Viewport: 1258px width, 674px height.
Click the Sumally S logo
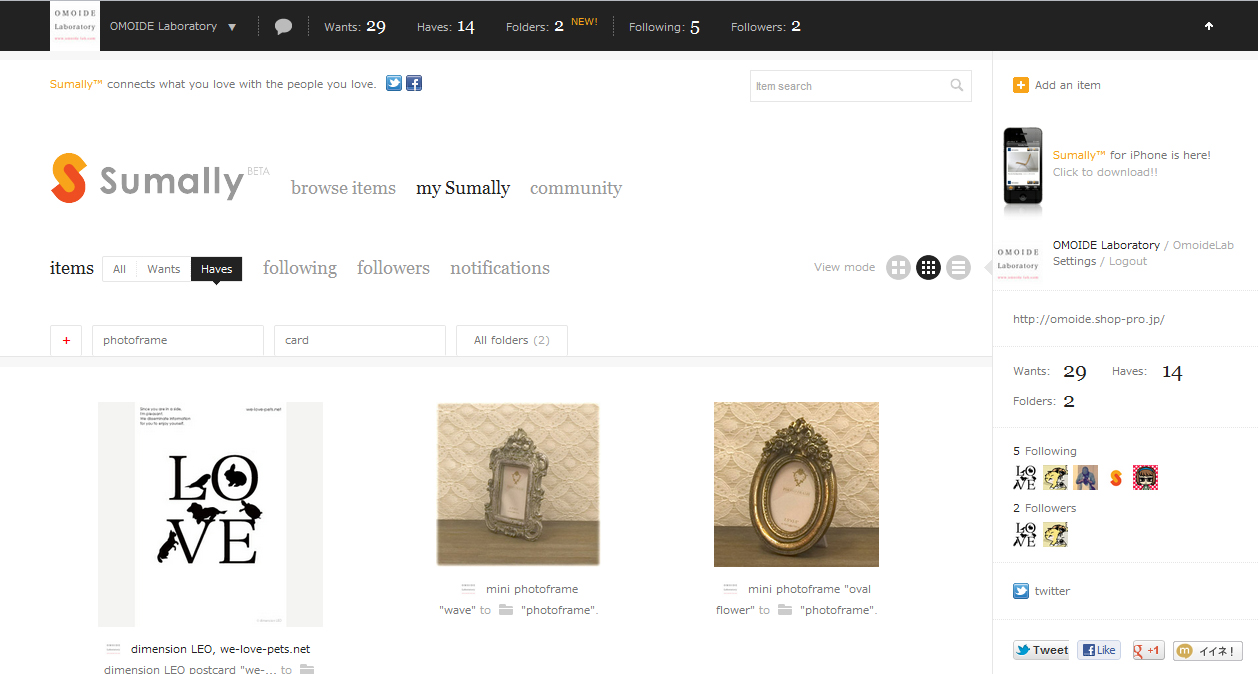click(69, 179)
